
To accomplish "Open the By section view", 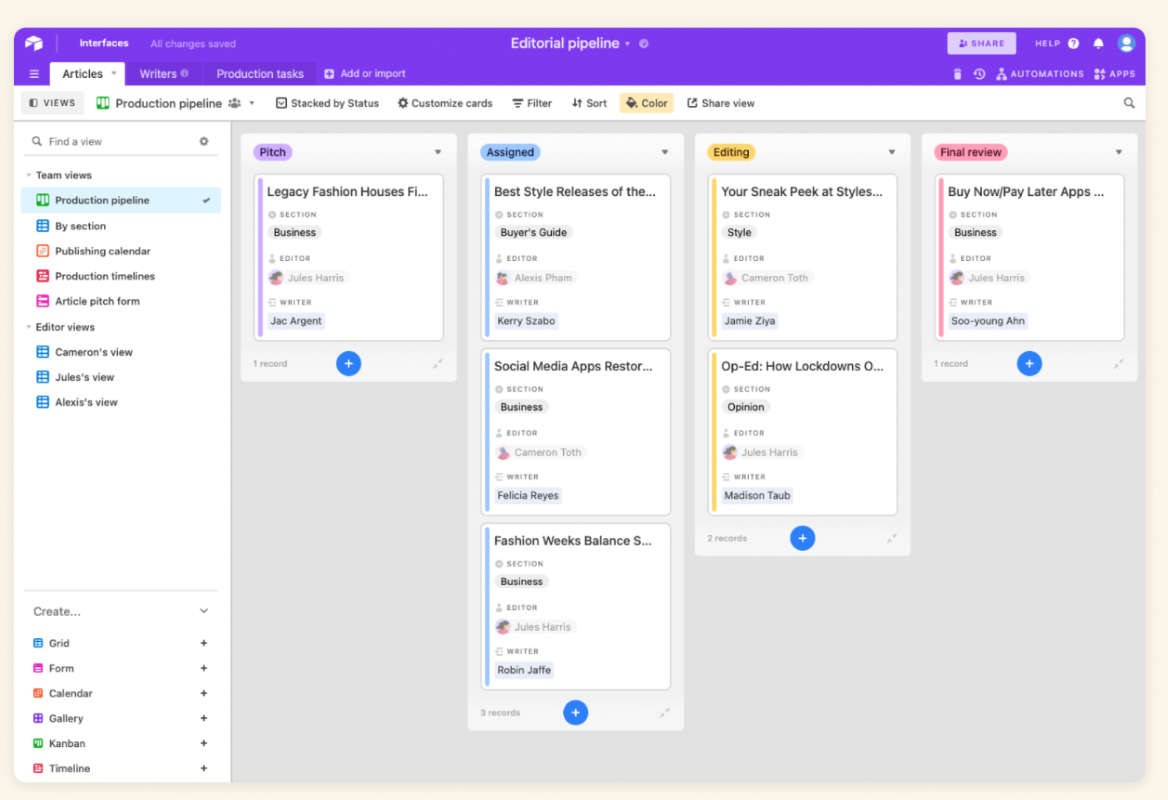I will [121, 226].
